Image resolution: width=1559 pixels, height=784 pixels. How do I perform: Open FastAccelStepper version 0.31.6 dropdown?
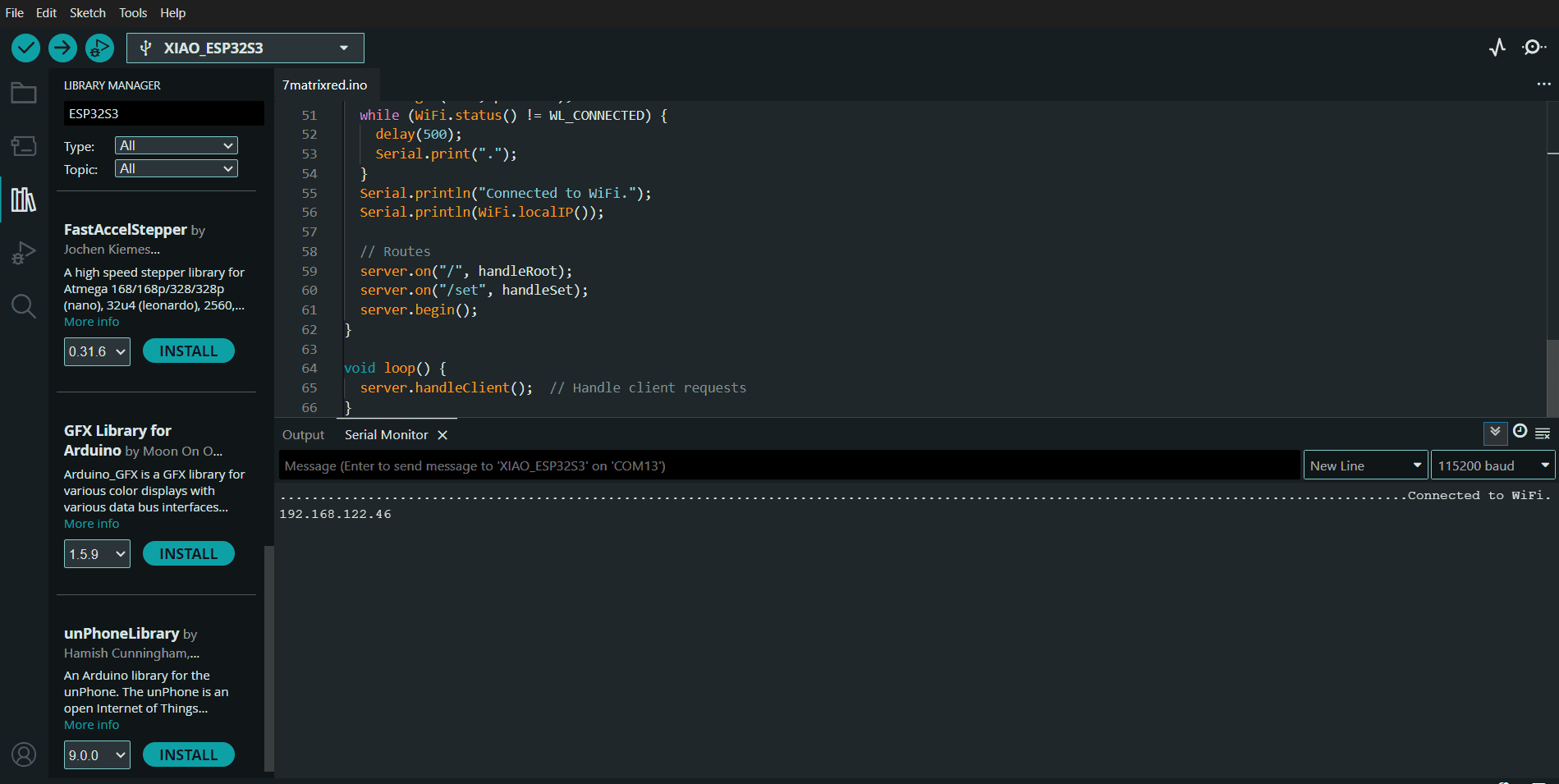[97, 351]
